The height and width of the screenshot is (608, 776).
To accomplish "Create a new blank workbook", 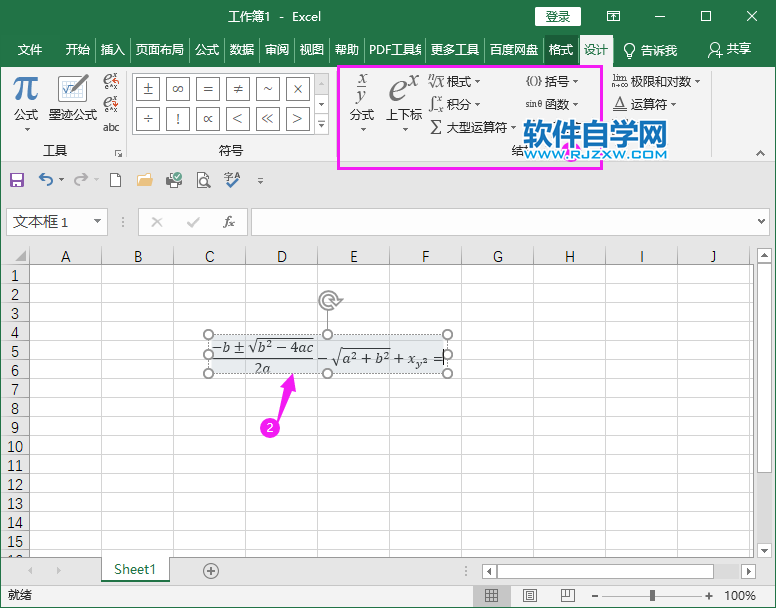I will (x=115, y=180).
